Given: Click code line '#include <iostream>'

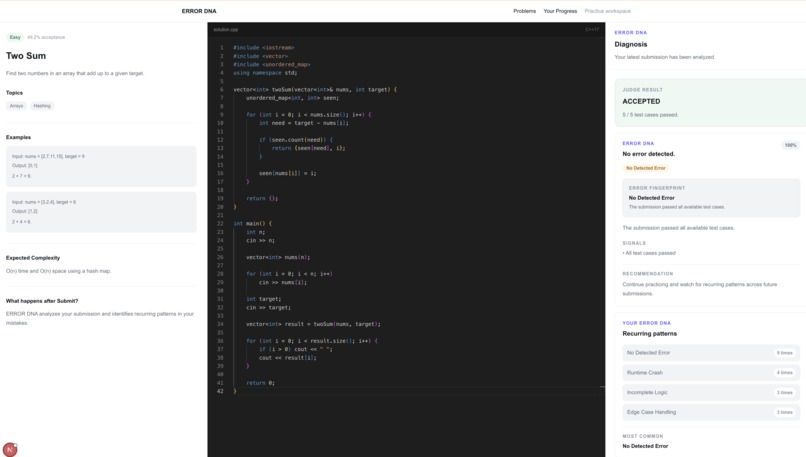Looking at the screenshot, I should pos(264,47).
